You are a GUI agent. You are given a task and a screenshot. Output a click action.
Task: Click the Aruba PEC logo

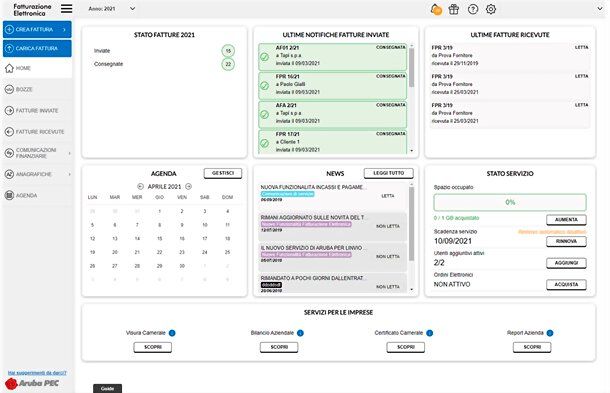[32, 384]
